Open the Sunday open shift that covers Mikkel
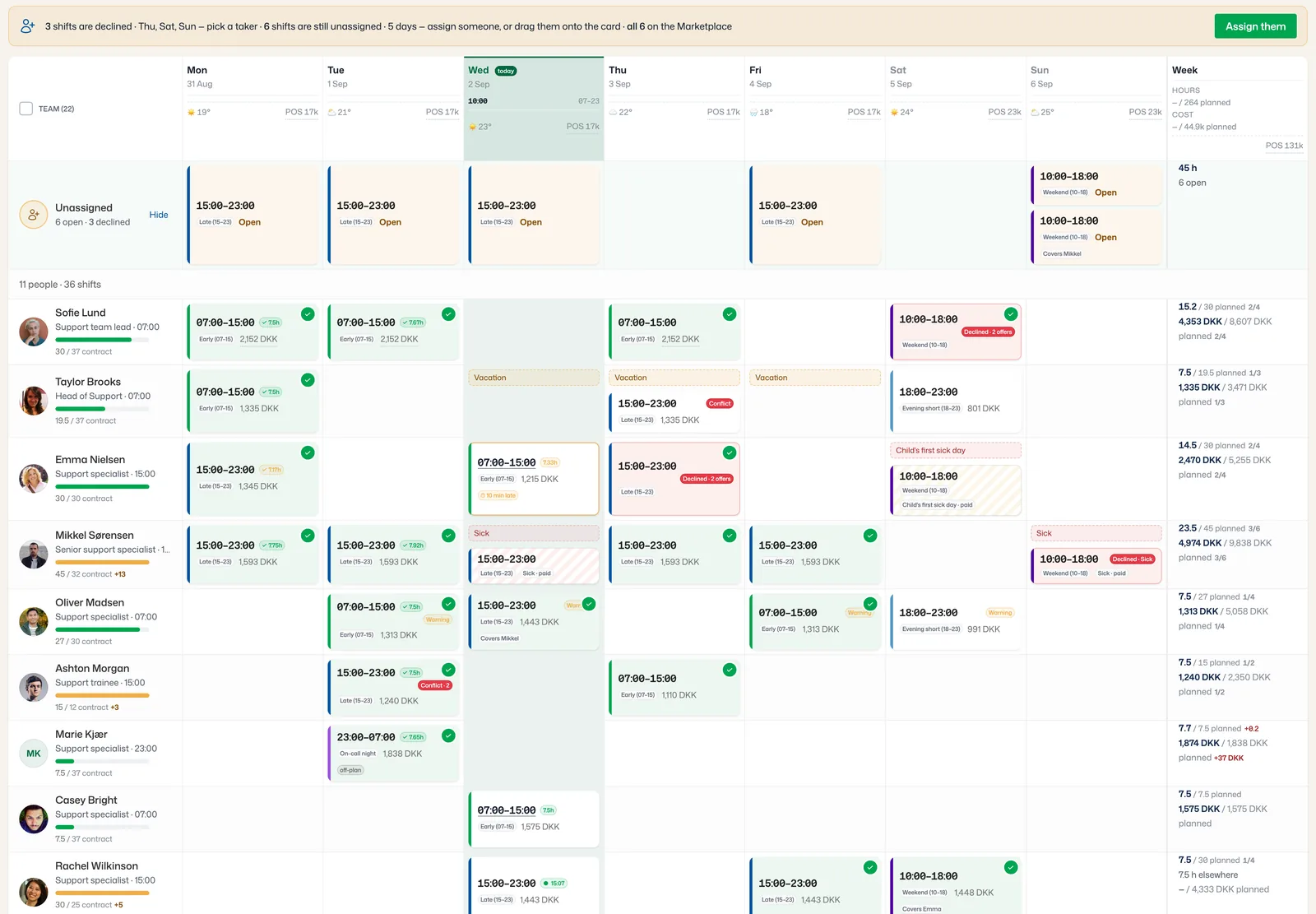This screenshot has height=914, width=1316. (x=1096, y=237)
